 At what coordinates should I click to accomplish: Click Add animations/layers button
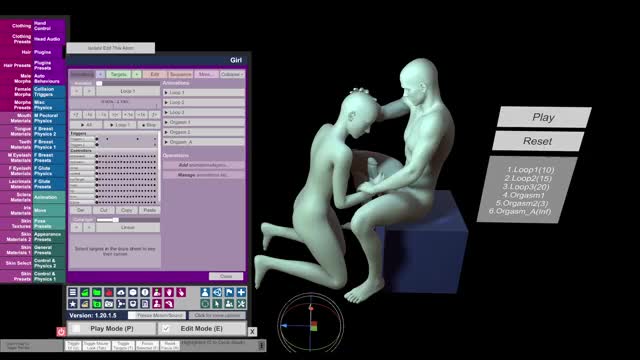204,165
